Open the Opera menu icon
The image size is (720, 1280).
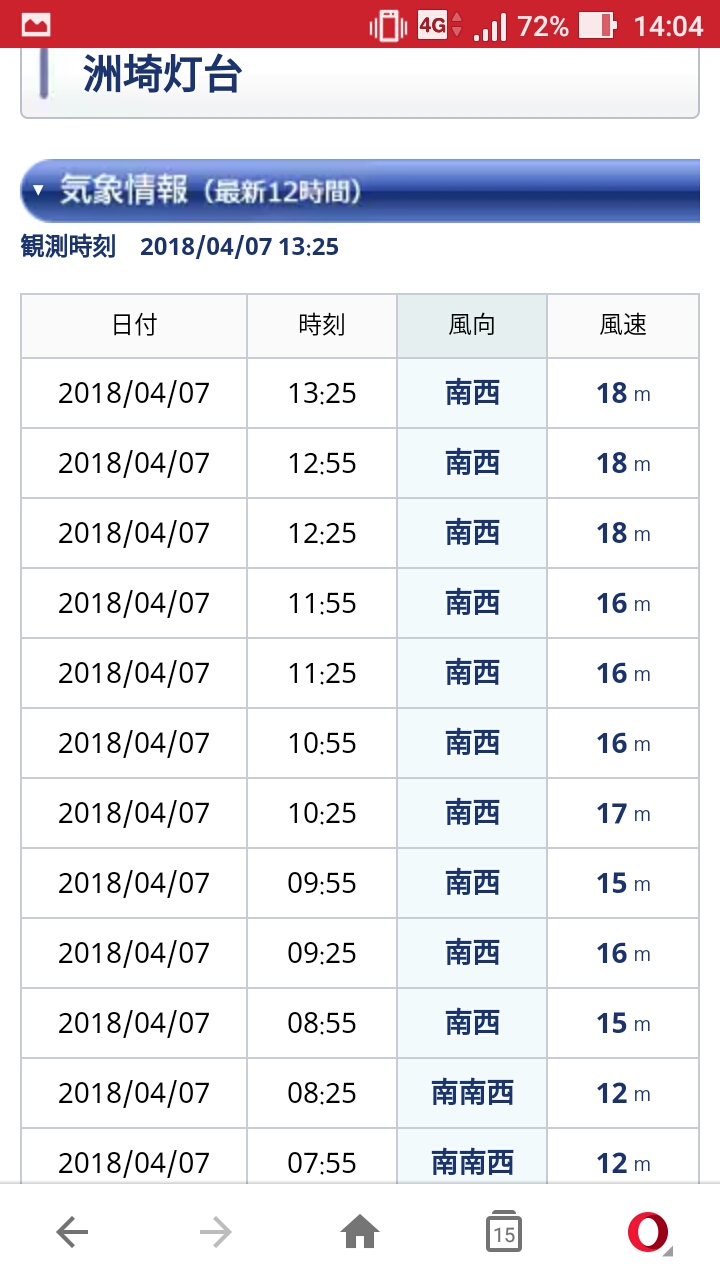[648, 1233]
